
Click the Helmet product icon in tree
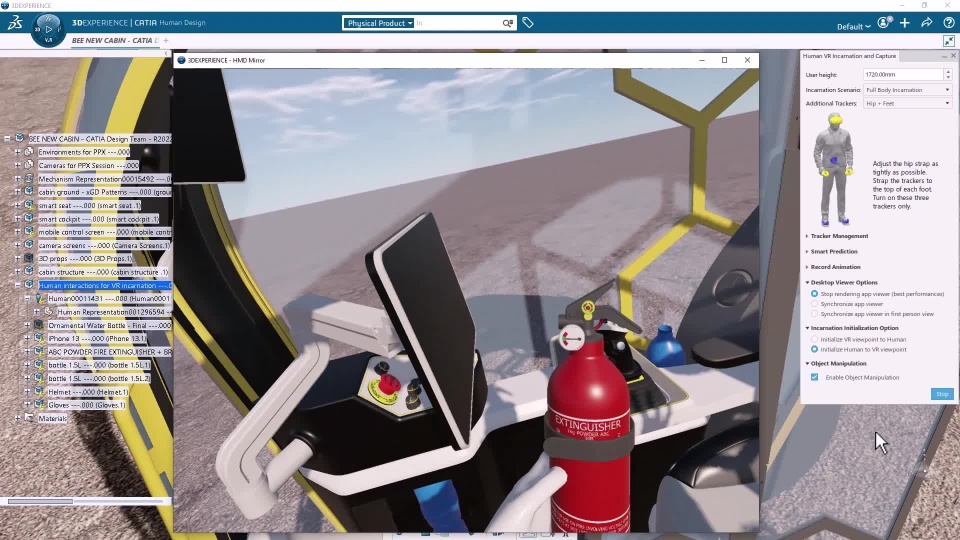point(39,392)
